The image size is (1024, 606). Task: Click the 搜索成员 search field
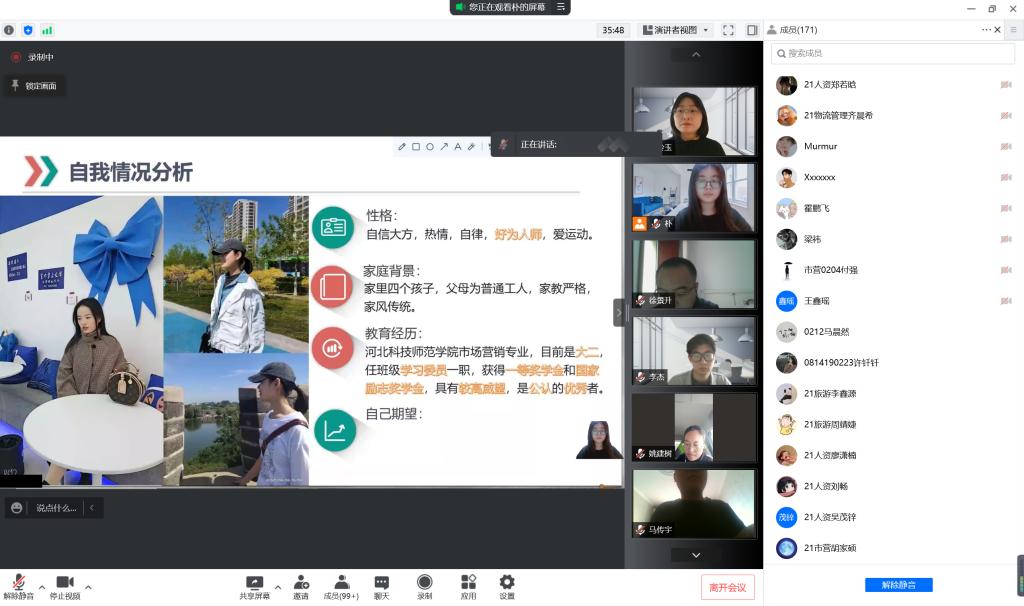click(x=893, y=53)
